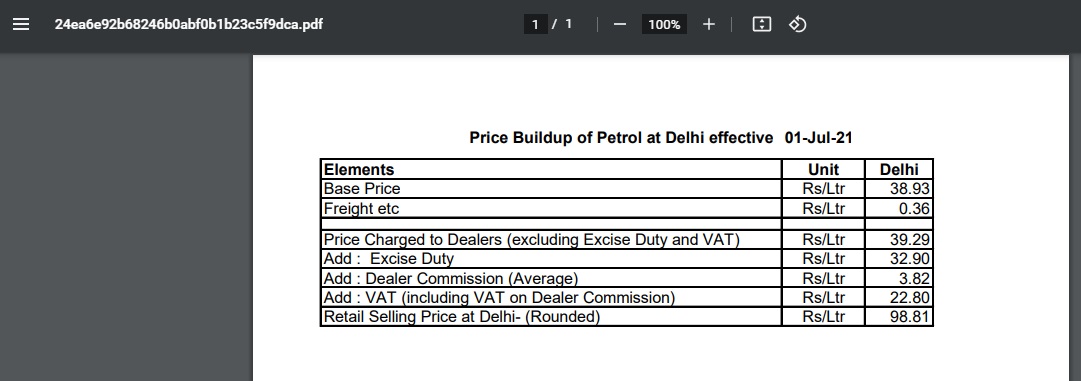The height and width of the screenshot is (381, 1081).
Task: Select the page number input field
Action: click(x=535, y=24)
